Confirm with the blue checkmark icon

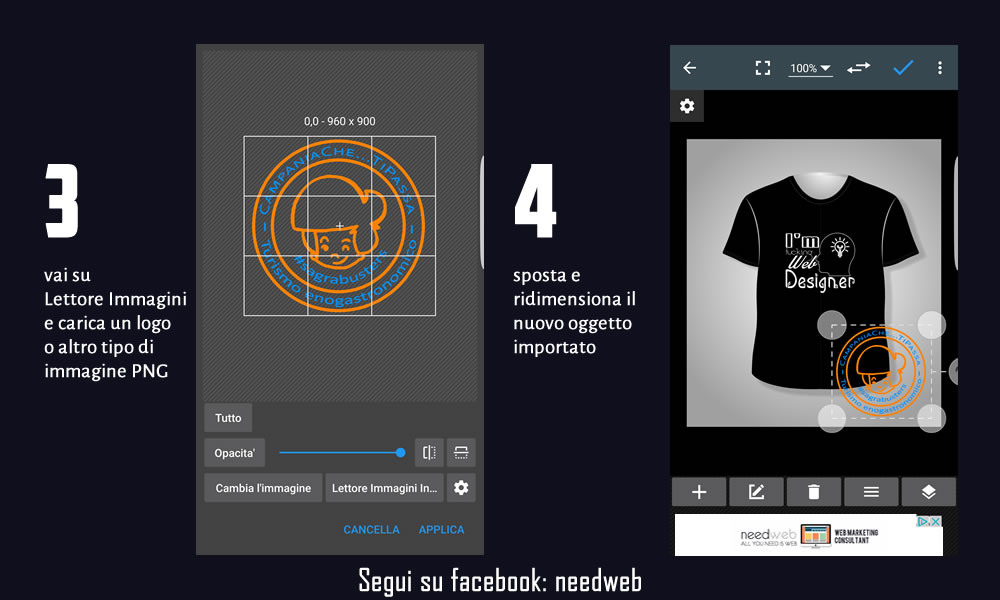(903, 68)
